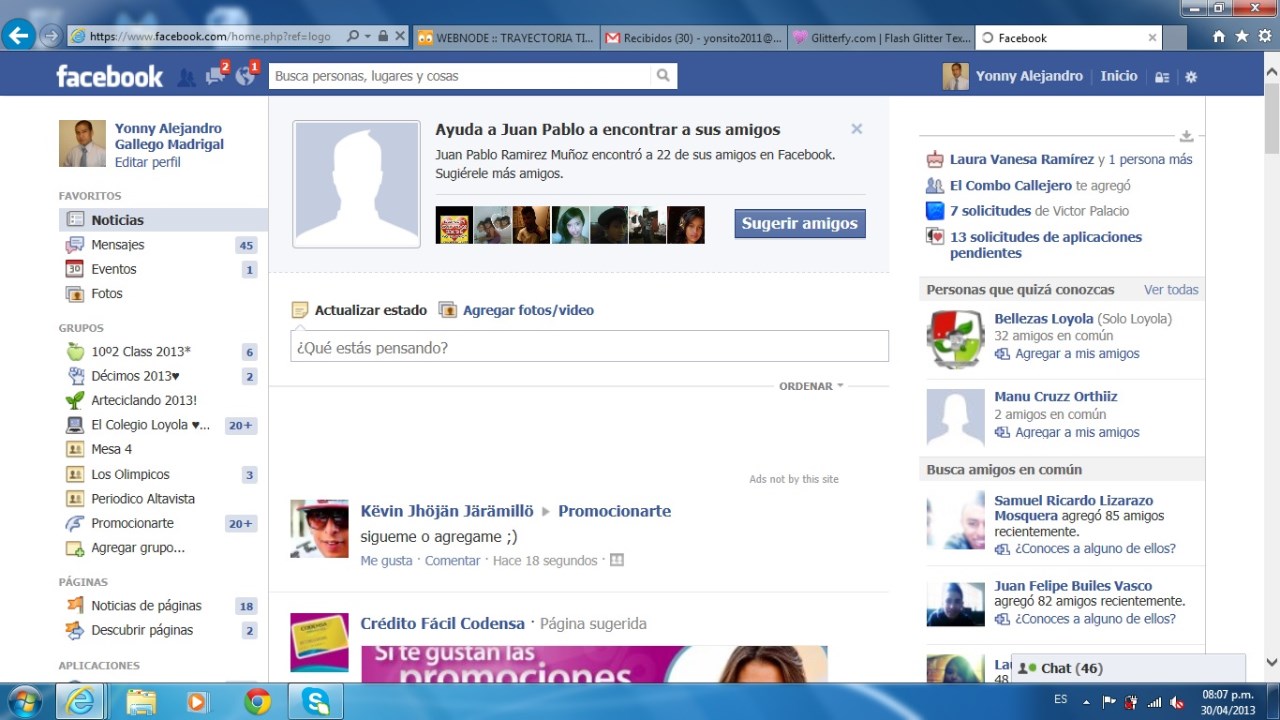The height and width of the screenshot is (720, 1280).
Task: Switch to WEBNODE browser tab
Action: pyautogui.click(x=506, y=38)
